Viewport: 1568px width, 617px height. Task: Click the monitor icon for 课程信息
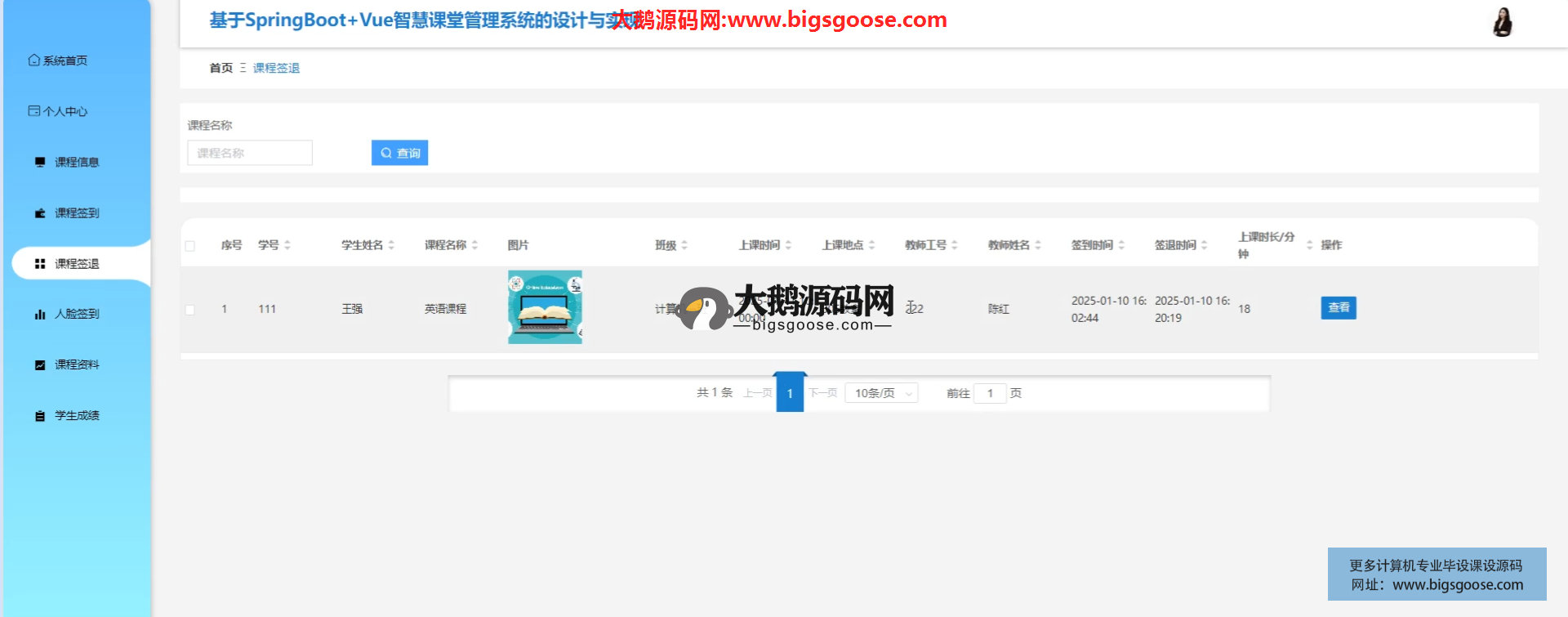(x=40, y=162)
